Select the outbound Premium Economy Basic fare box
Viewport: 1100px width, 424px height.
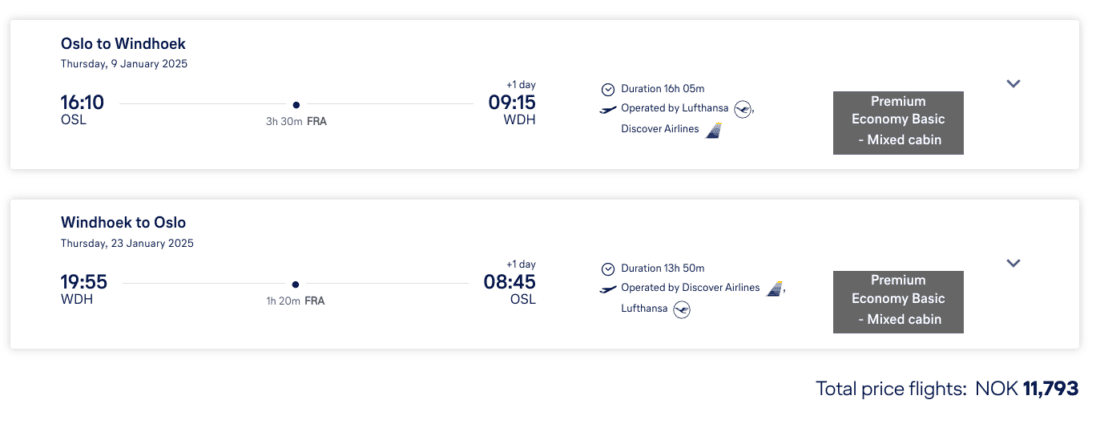coord(898,123)
